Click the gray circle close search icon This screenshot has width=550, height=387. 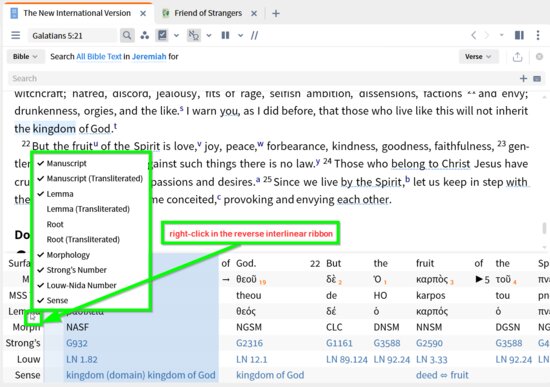point(539,56)
